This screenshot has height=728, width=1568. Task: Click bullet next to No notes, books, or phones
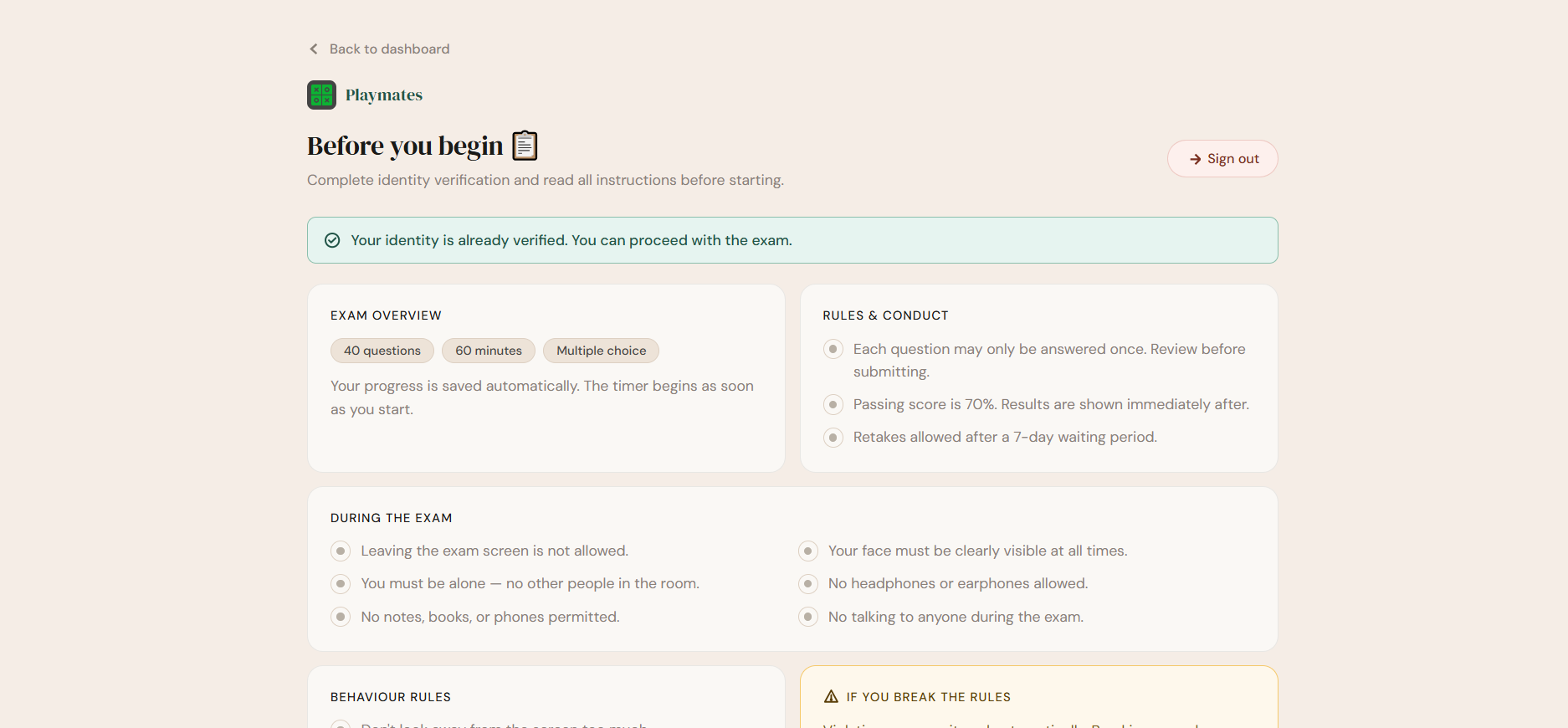coord(341,618)
